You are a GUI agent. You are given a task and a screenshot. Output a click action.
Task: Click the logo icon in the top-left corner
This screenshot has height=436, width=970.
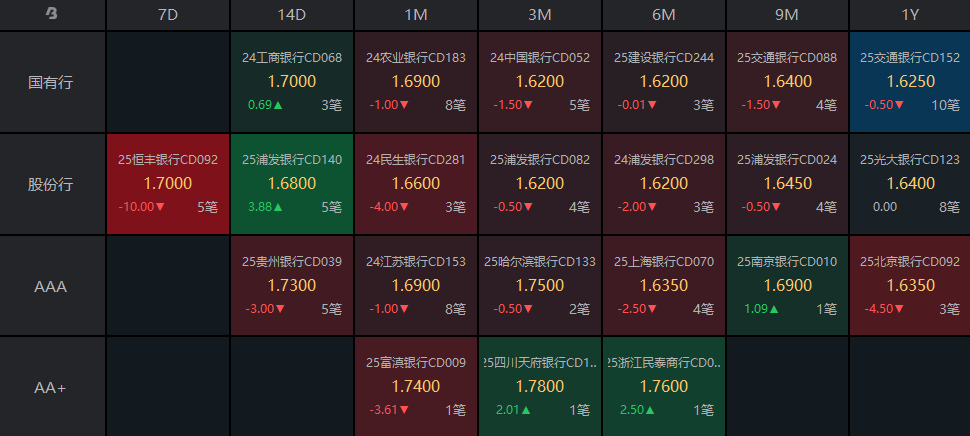coord(52,14)
